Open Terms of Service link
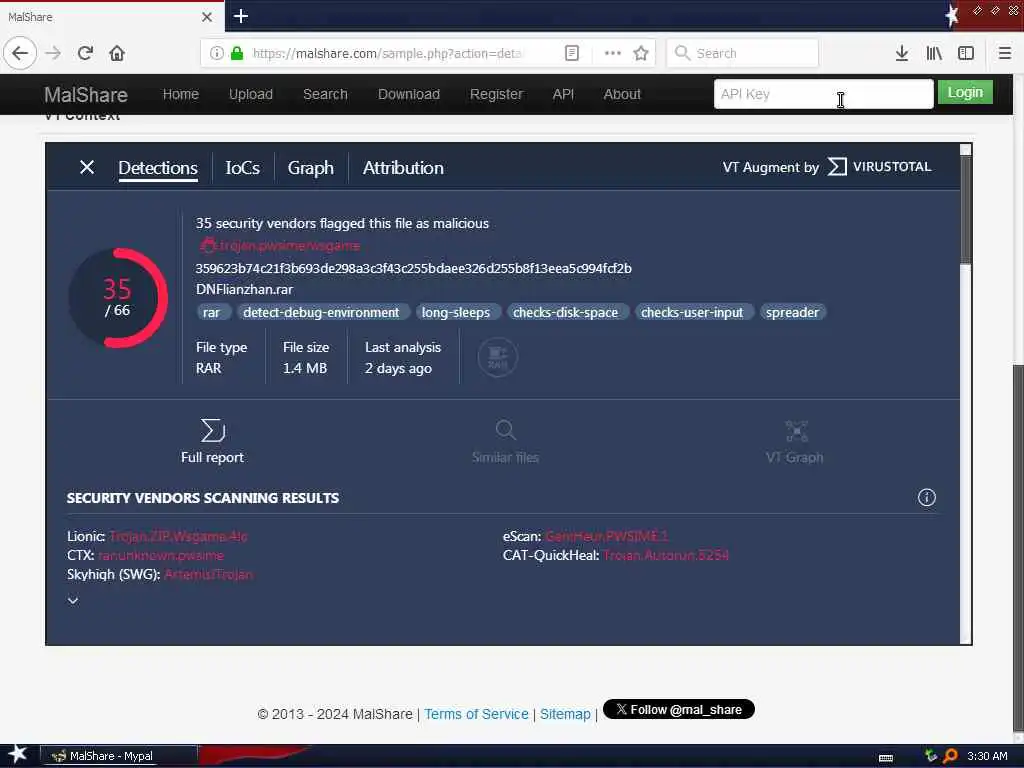 click(476, 714)
